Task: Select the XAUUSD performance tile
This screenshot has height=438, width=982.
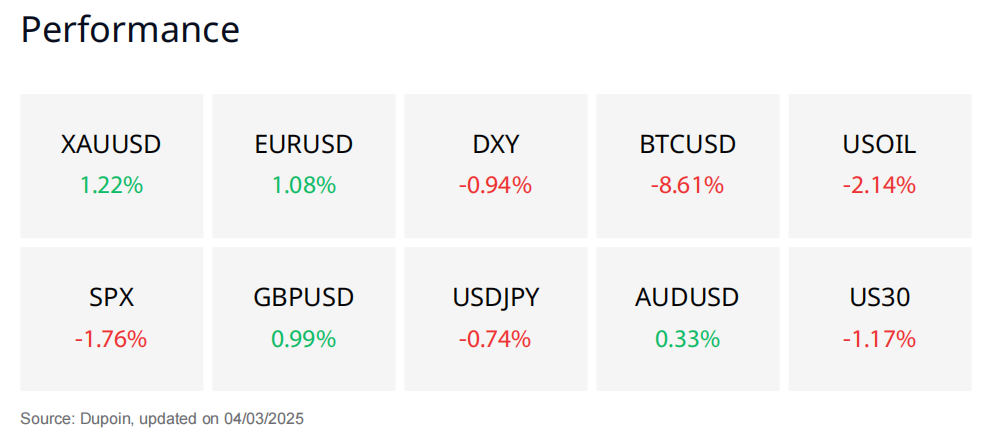Action: pyautogui.click(x=111, y=166)
